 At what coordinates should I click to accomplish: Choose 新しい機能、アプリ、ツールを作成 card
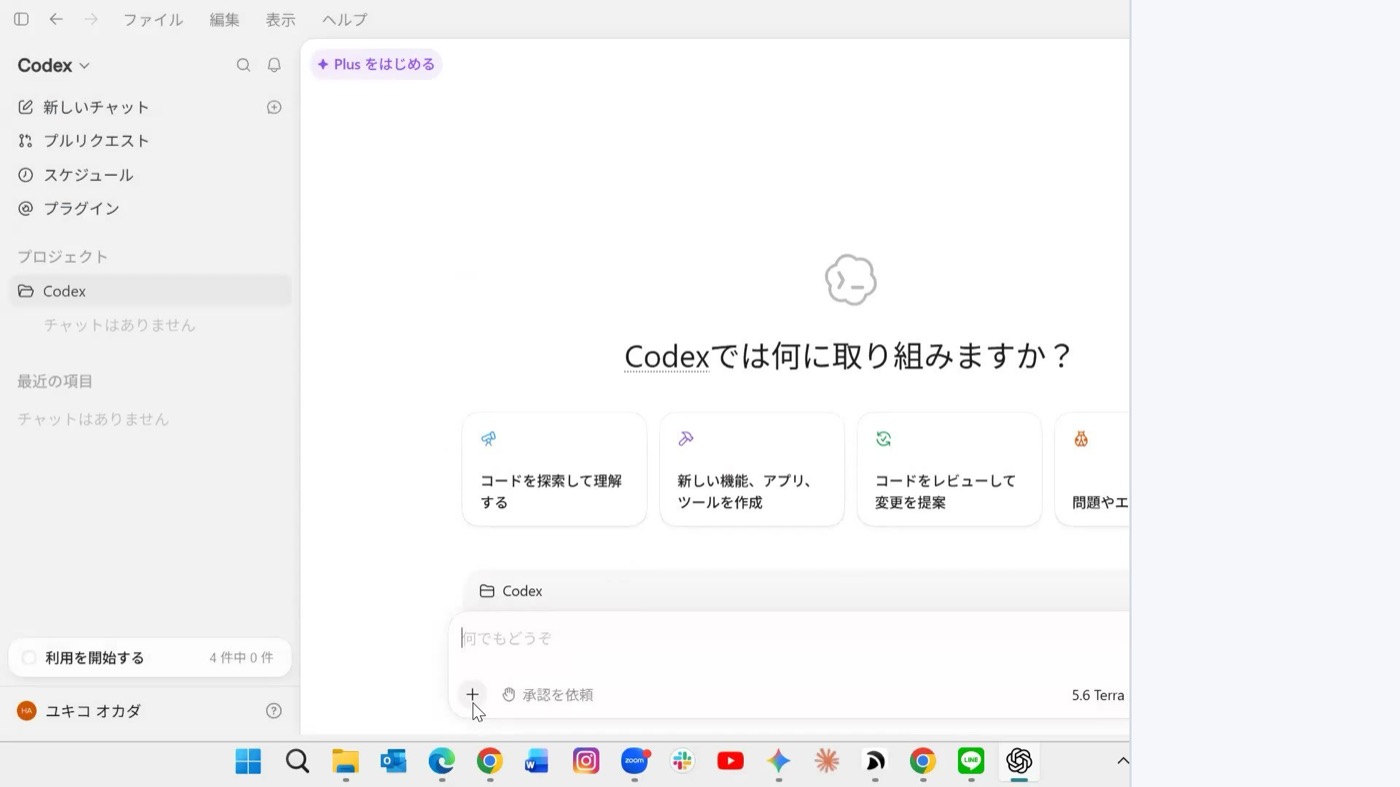pyautogui.click(x=752, y=469)
